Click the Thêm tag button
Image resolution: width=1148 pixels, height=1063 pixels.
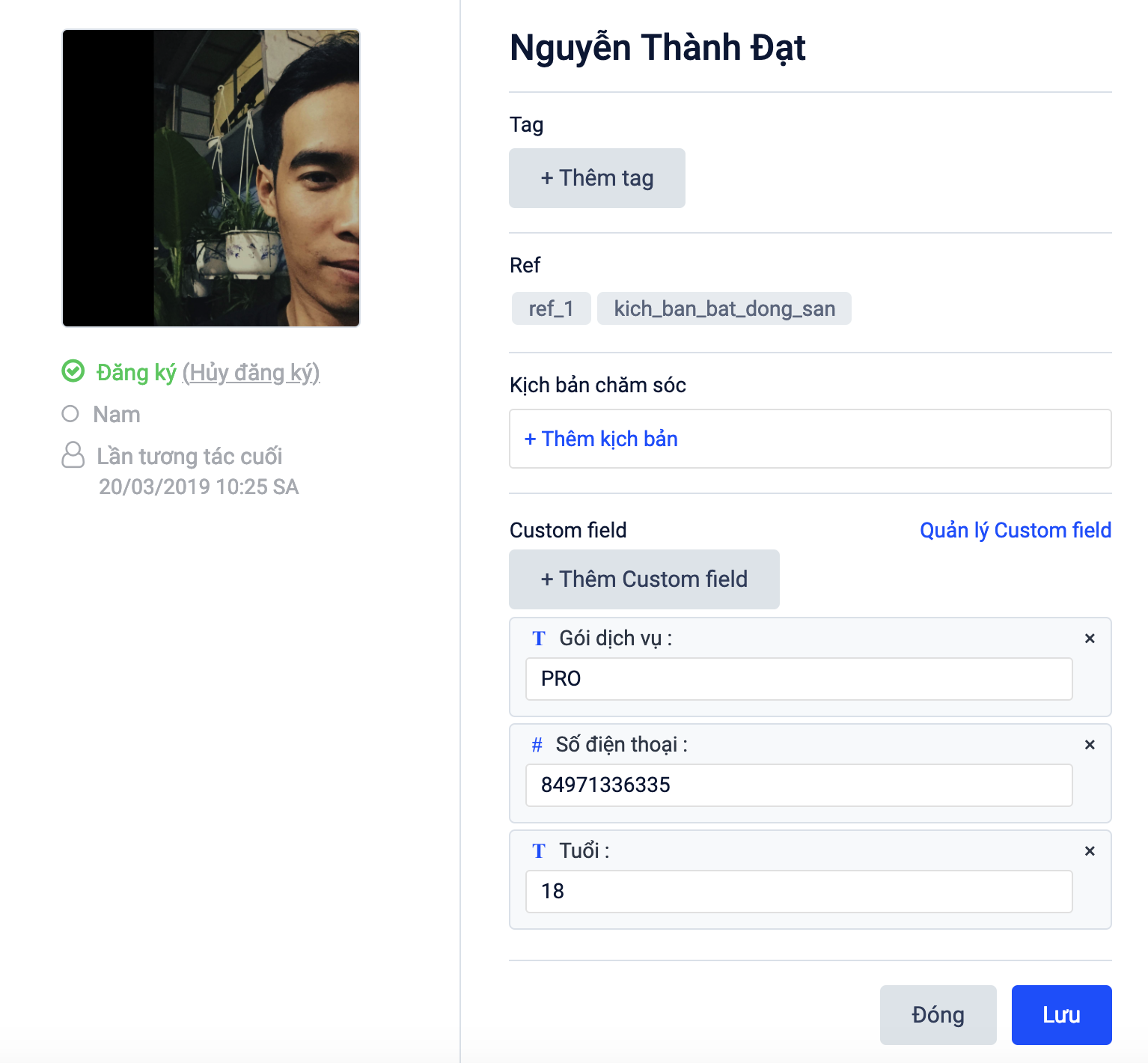click(596, 178)
